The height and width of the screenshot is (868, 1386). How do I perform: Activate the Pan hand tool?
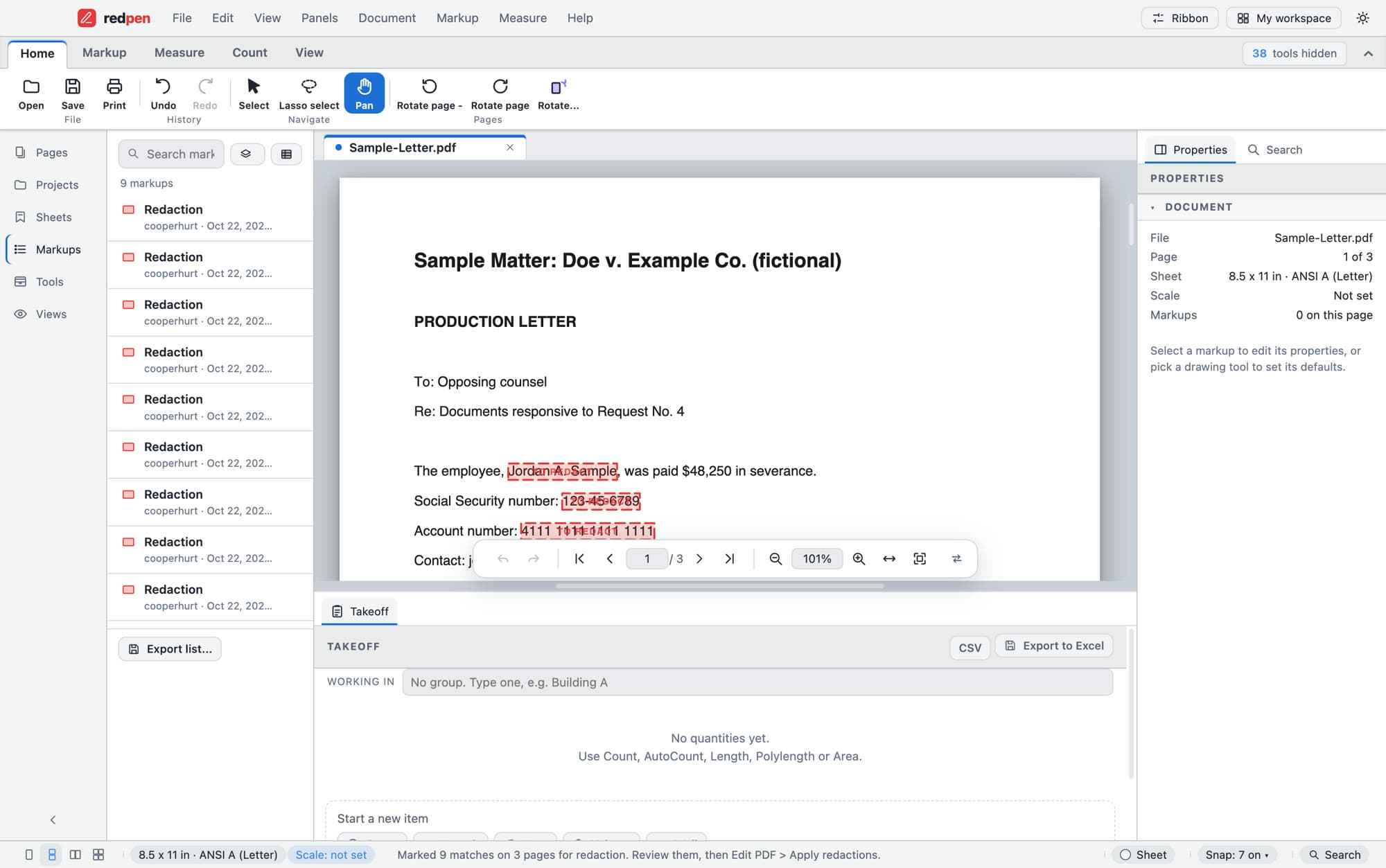[x=364, y=94]
